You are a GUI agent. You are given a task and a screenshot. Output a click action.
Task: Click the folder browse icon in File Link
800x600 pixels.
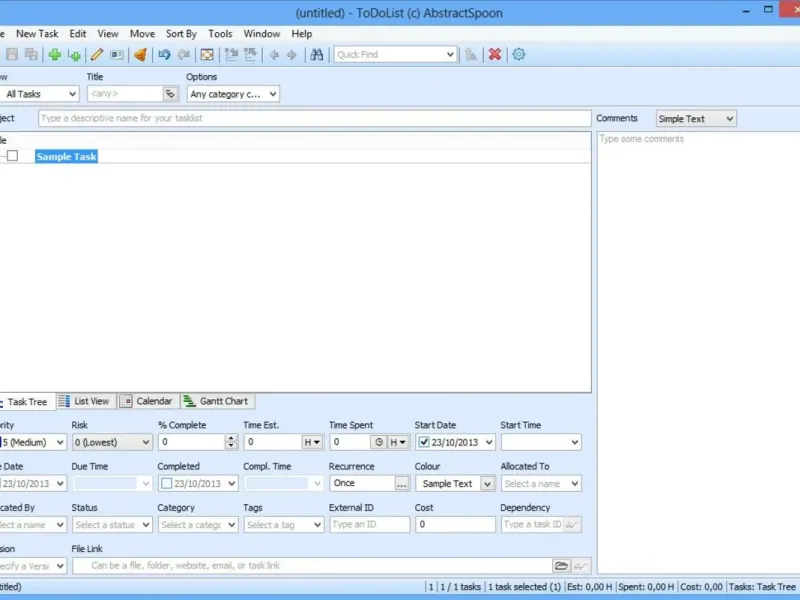561,566
